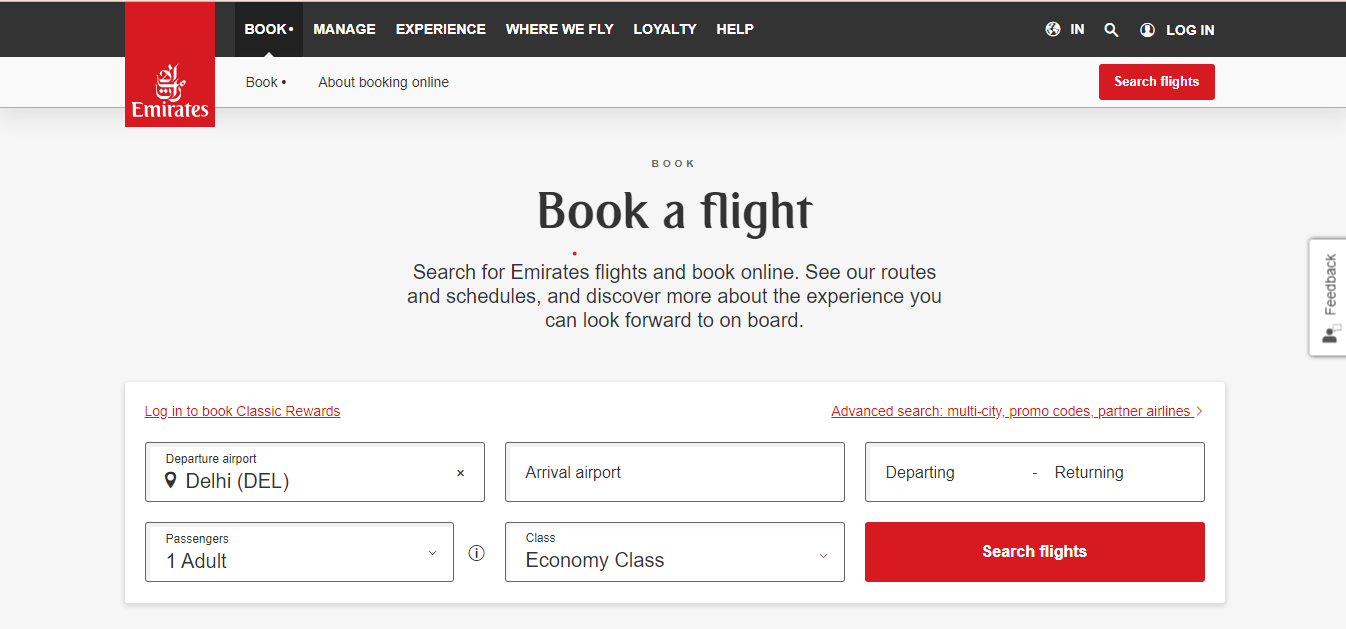Click the large red Search flights button
The height and width of the screenshot is (629, 1346).
tap(1034, 552)
